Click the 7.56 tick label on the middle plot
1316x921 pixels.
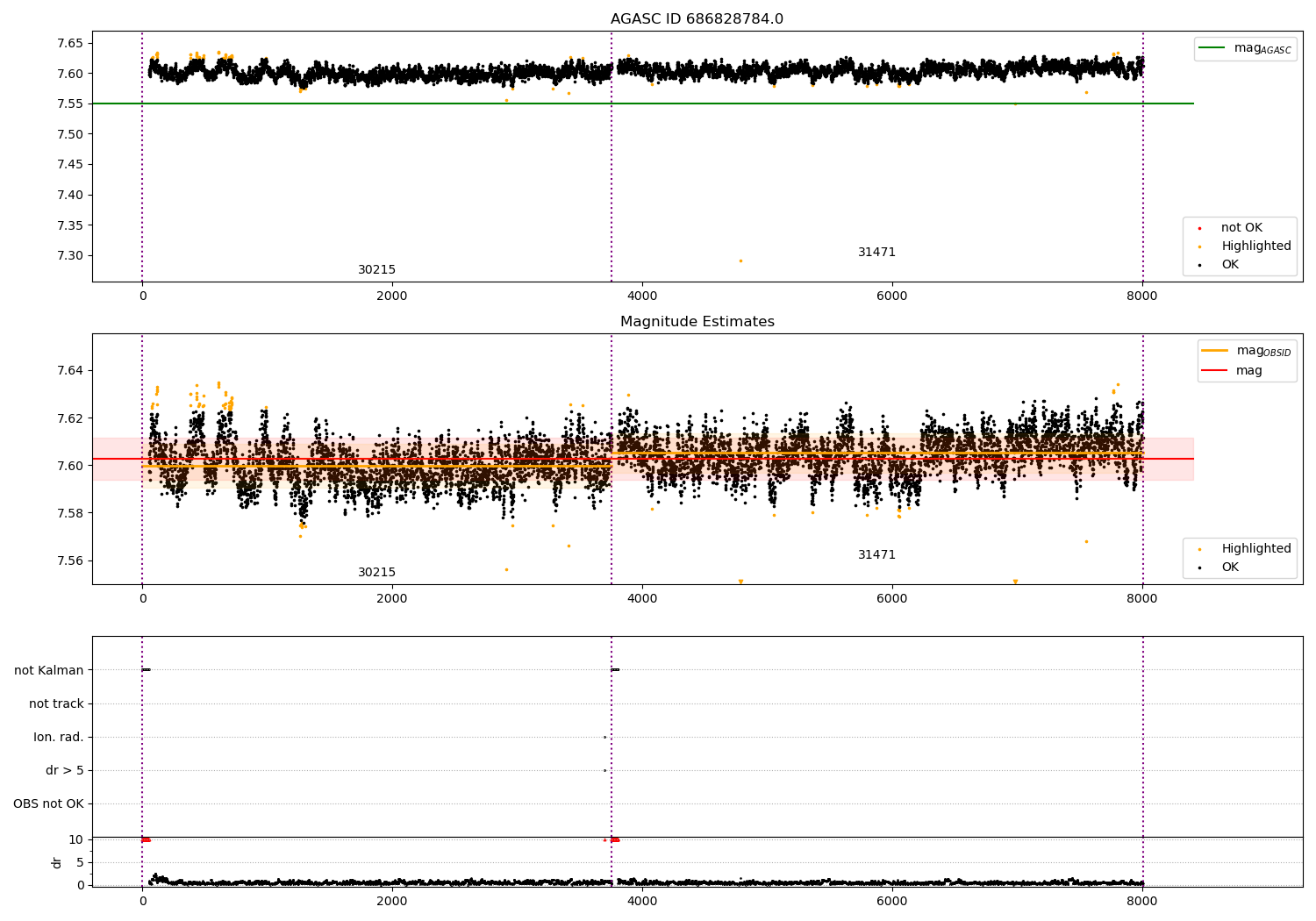[x=70, y=560]
